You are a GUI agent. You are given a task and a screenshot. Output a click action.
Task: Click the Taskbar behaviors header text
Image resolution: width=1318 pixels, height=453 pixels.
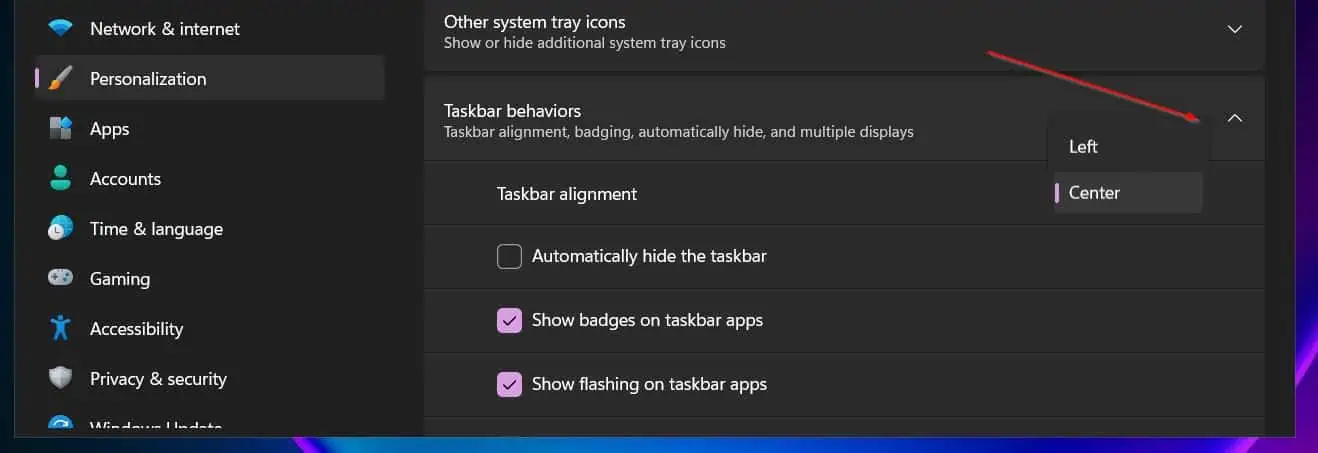pos(512,111)
